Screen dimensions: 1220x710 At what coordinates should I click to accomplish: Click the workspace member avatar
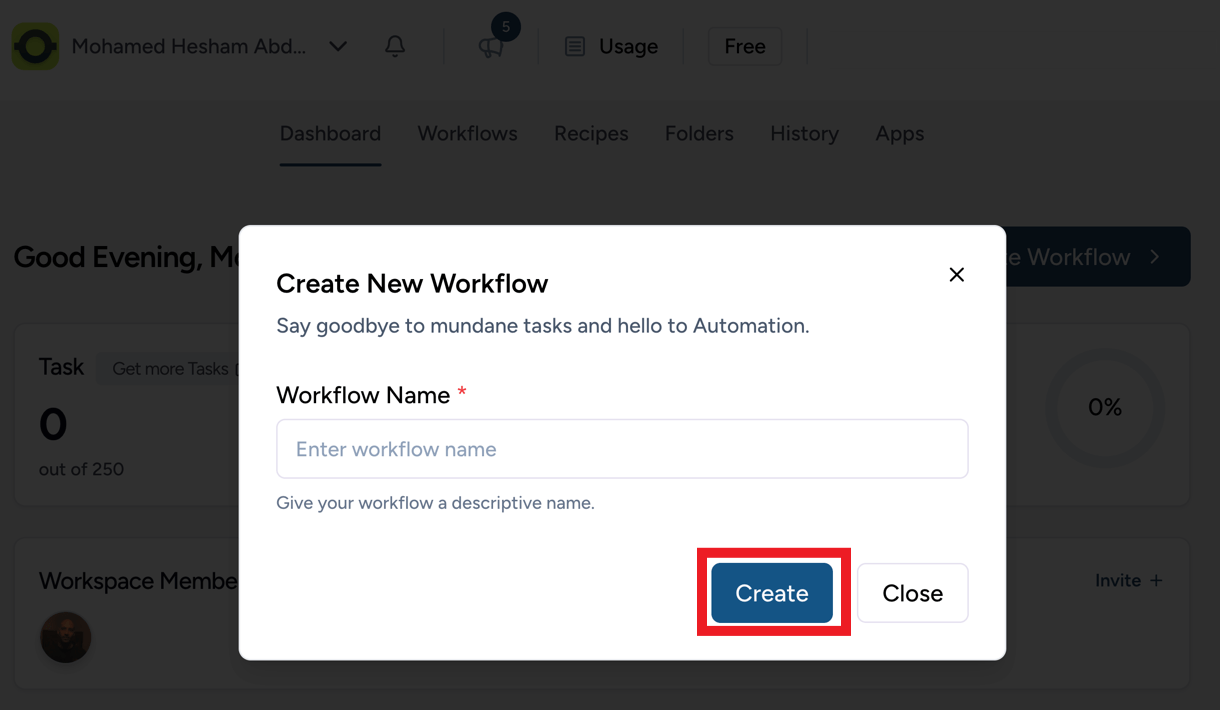(x=66, y=637)
